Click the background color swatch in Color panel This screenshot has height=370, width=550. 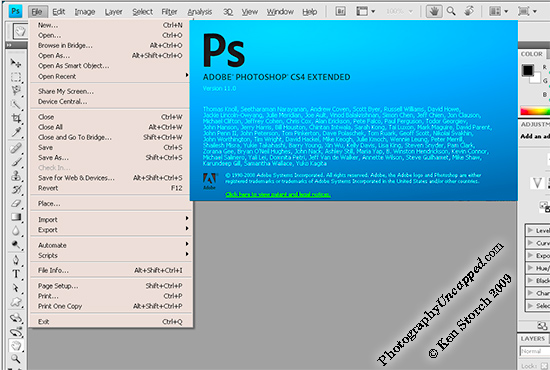537,79
